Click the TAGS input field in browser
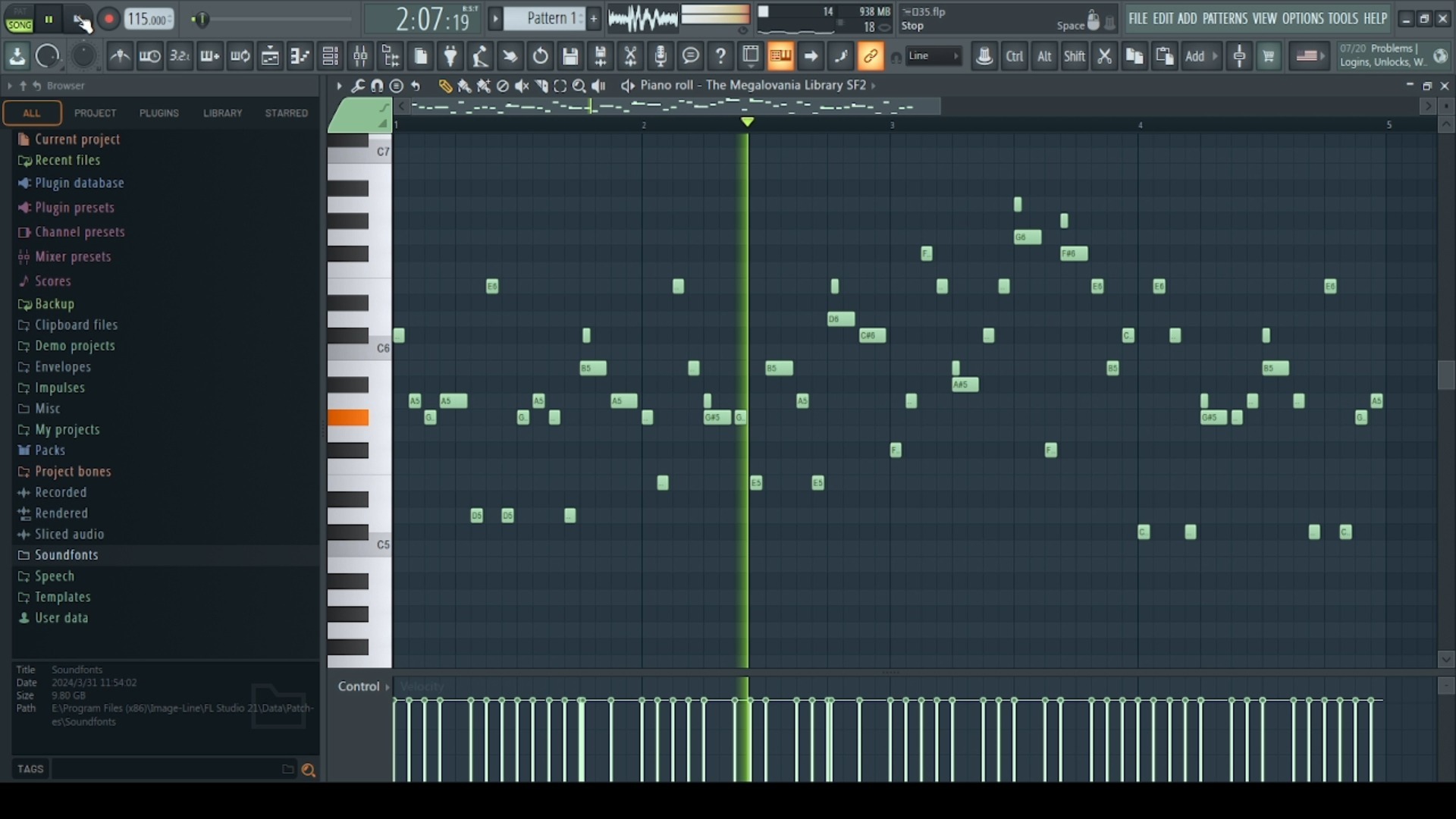 coord(166,770)
